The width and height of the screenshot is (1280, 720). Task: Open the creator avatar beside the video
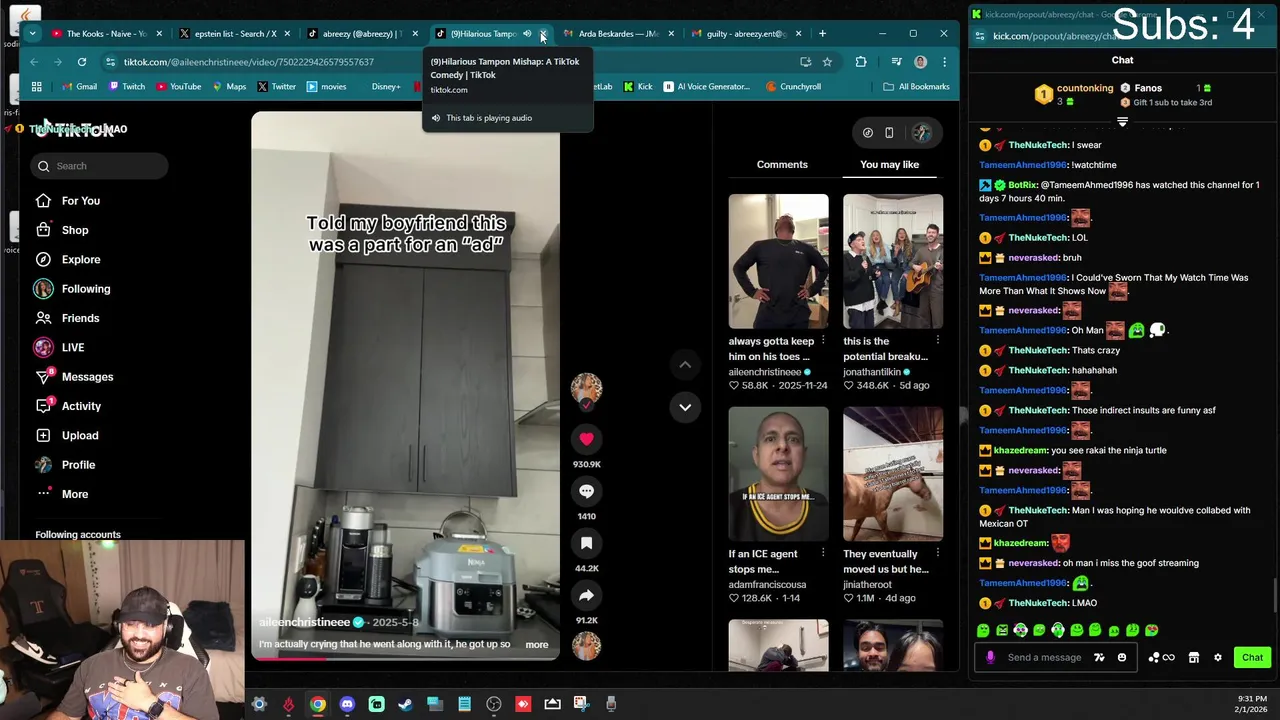(586, 389)
